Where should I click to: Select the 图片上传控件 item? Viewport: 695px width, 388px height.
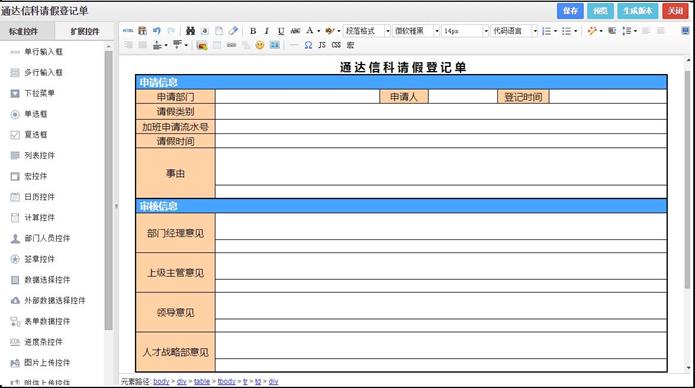(47, 363)
